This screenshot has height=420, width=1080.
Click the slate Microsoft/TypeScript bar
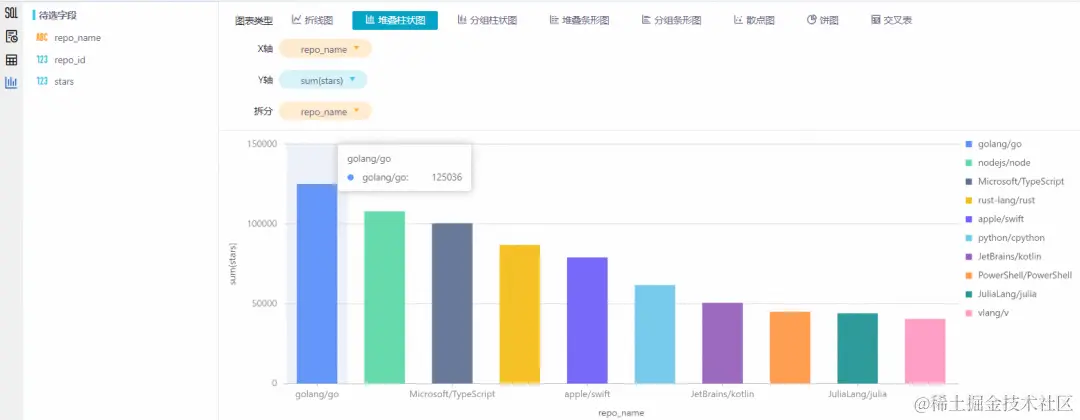point(452,304)
